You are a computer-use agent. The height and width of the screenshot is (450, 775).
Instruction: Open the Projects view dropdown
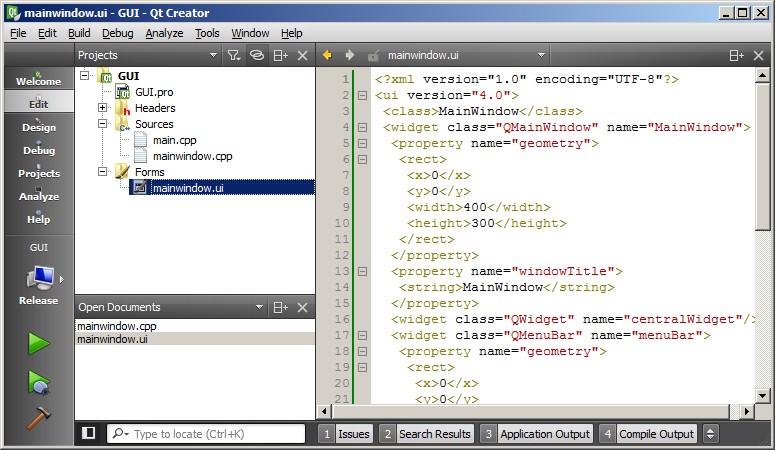click(x=147, y=55)
